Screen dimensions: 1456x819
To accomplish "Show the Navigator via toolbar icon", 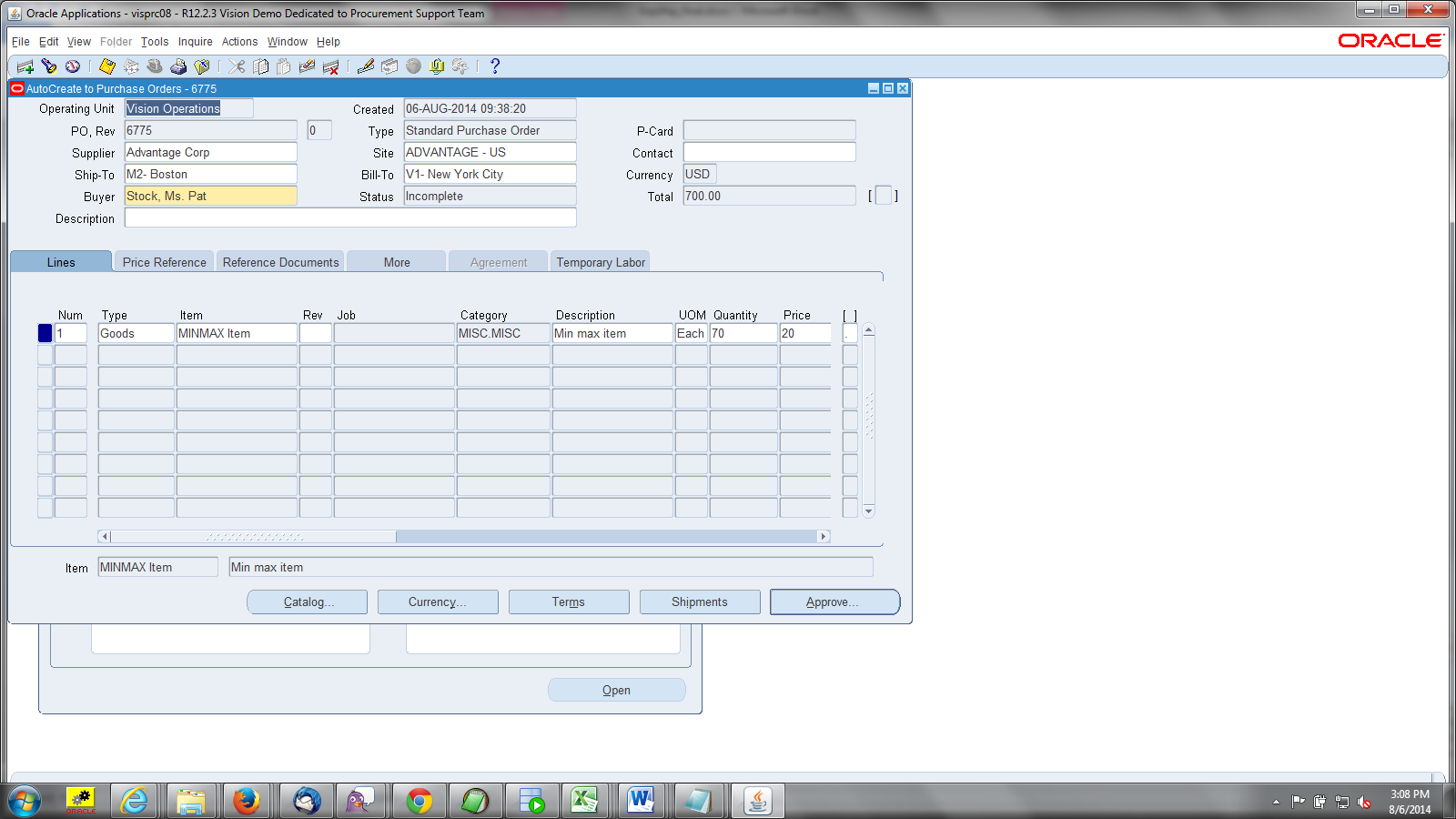I will point(73,66).
